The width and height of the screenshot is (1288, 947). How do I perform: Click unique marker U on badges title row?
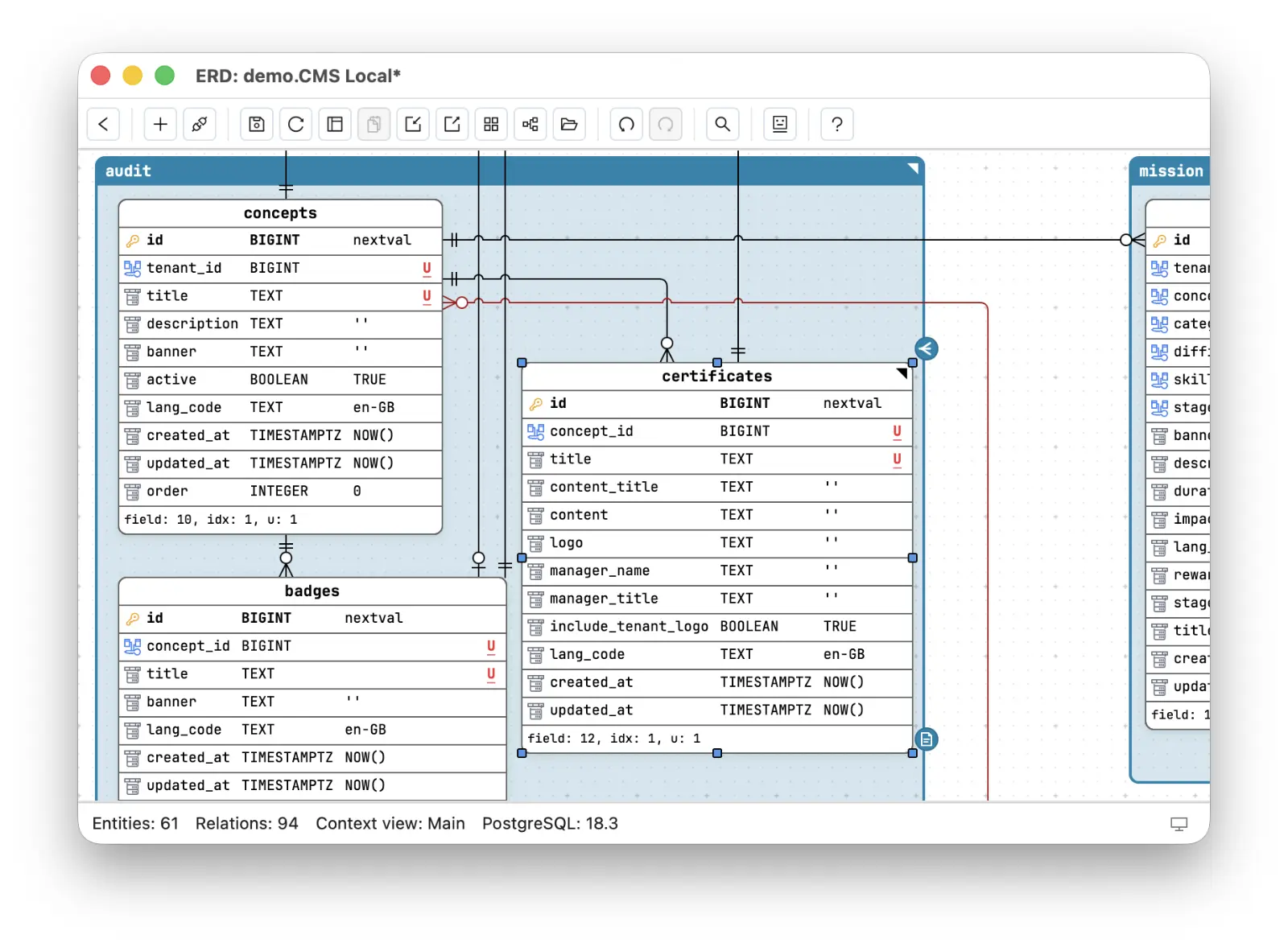click(491, 674)
